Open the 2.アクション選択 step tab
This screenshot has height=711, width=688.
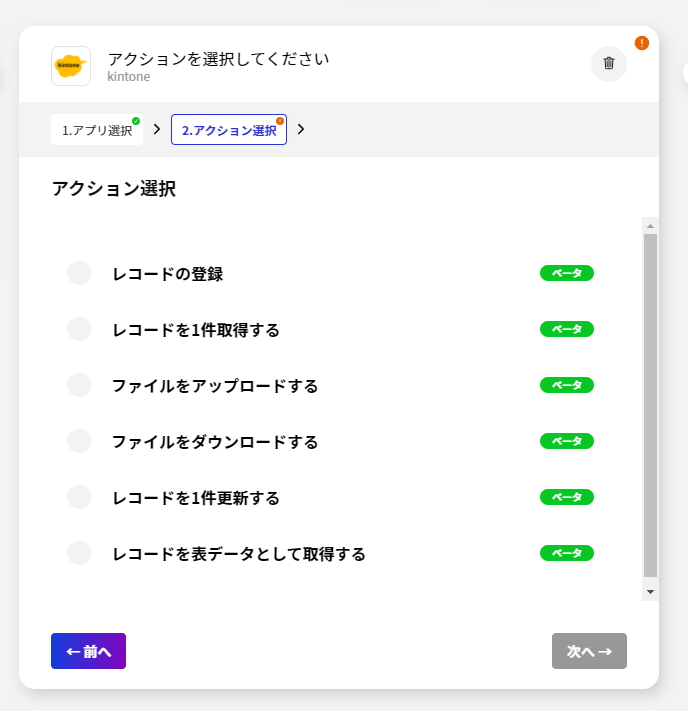coord(228,130)
